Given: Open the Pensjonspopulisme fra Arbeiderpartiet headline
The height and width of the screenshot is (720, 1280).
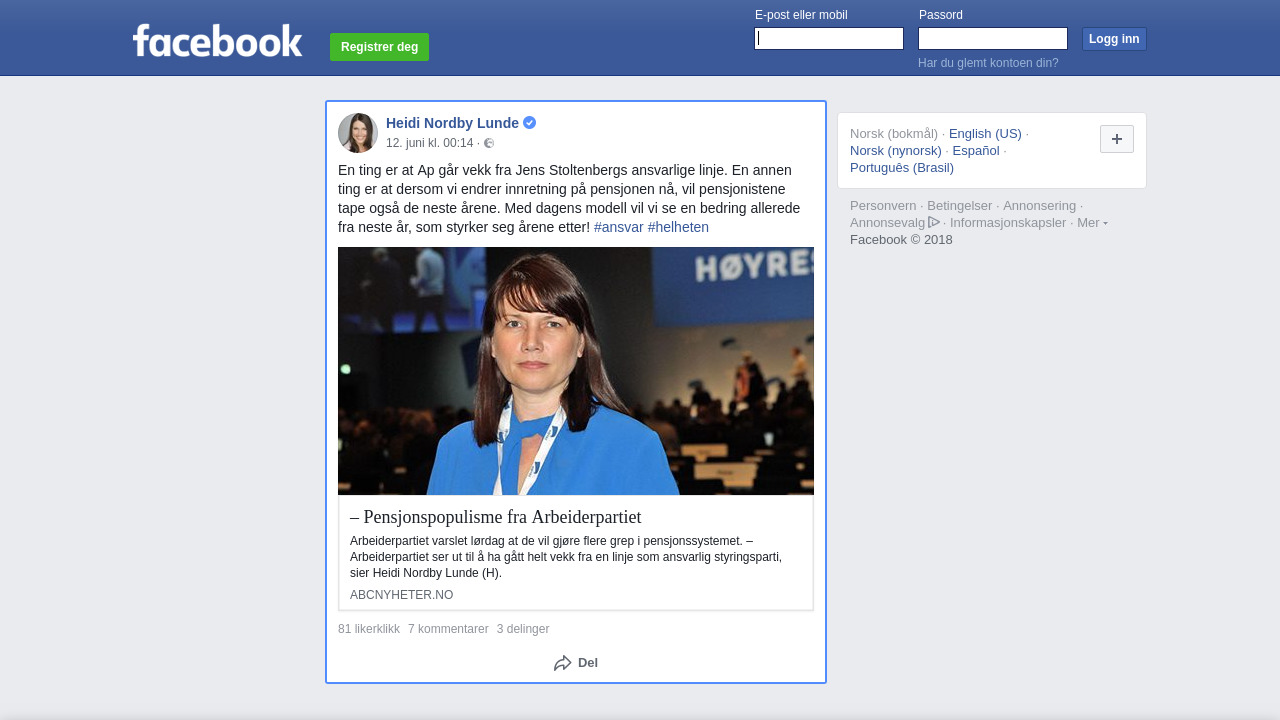Looking at the screenshot, I should coord(496,517).
